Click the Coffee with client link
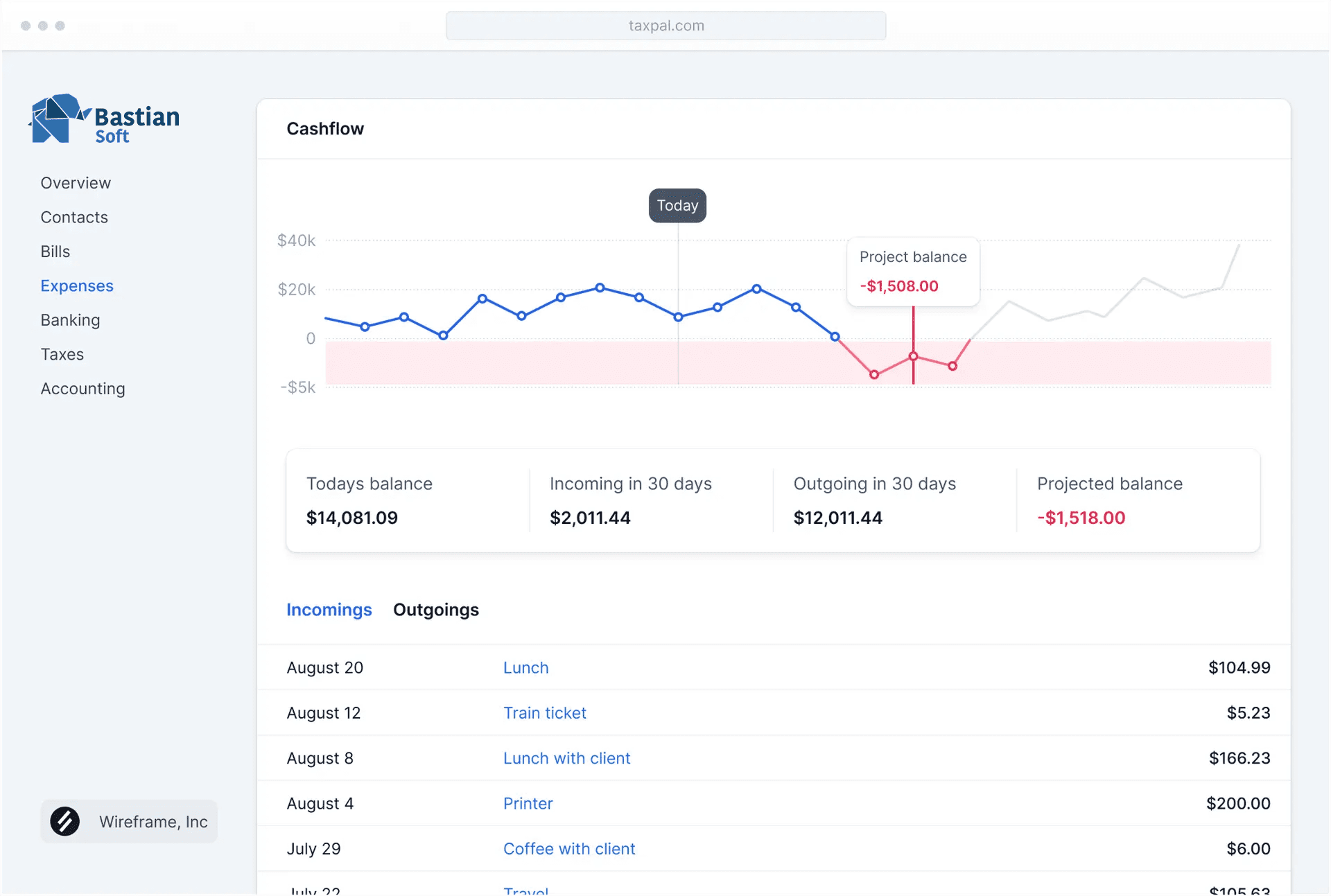Screen dimensions: 1331x896 pyautogui.click(x=569, y=849)
